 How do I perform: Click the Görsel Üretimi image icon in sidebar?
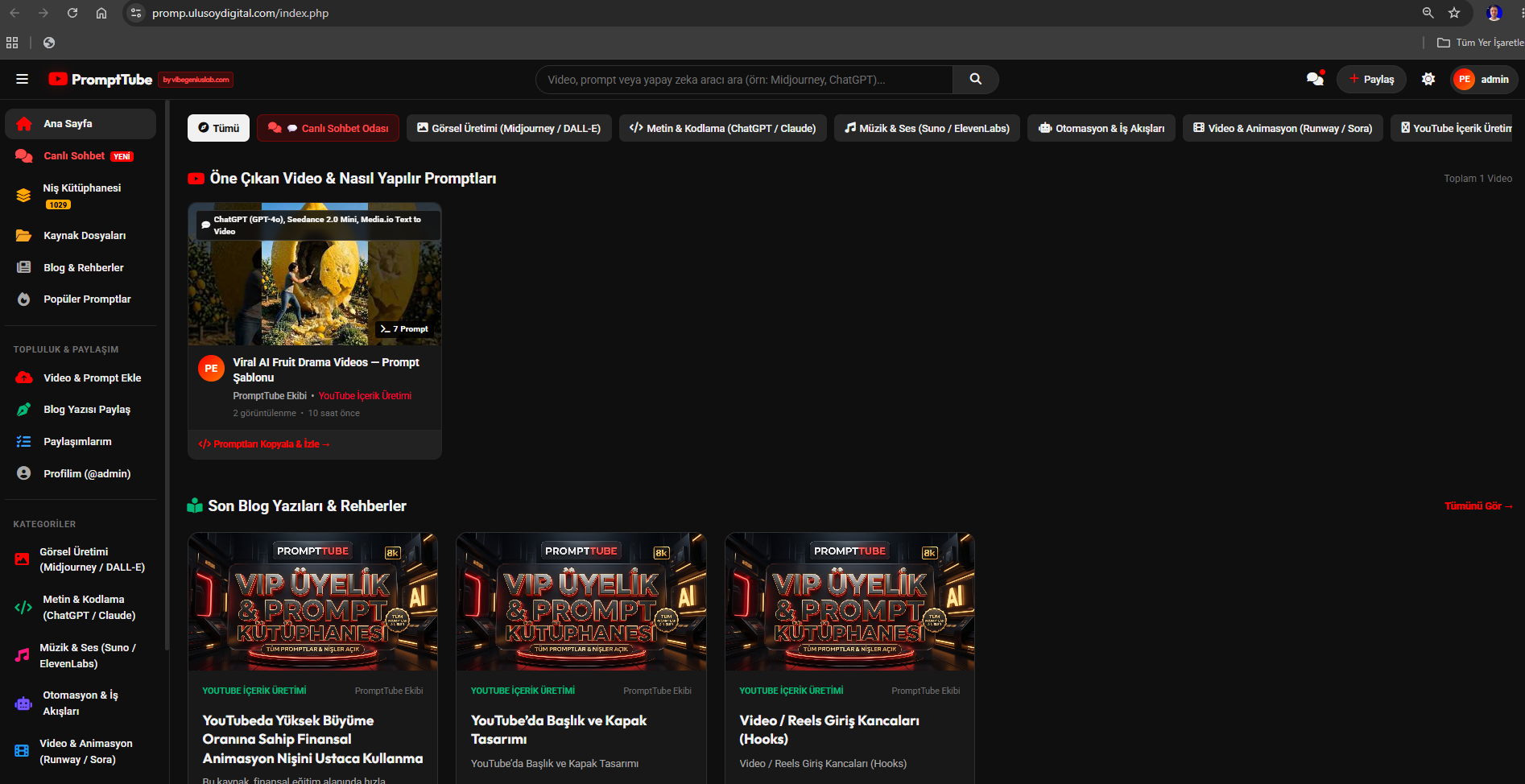pos(22,559)
